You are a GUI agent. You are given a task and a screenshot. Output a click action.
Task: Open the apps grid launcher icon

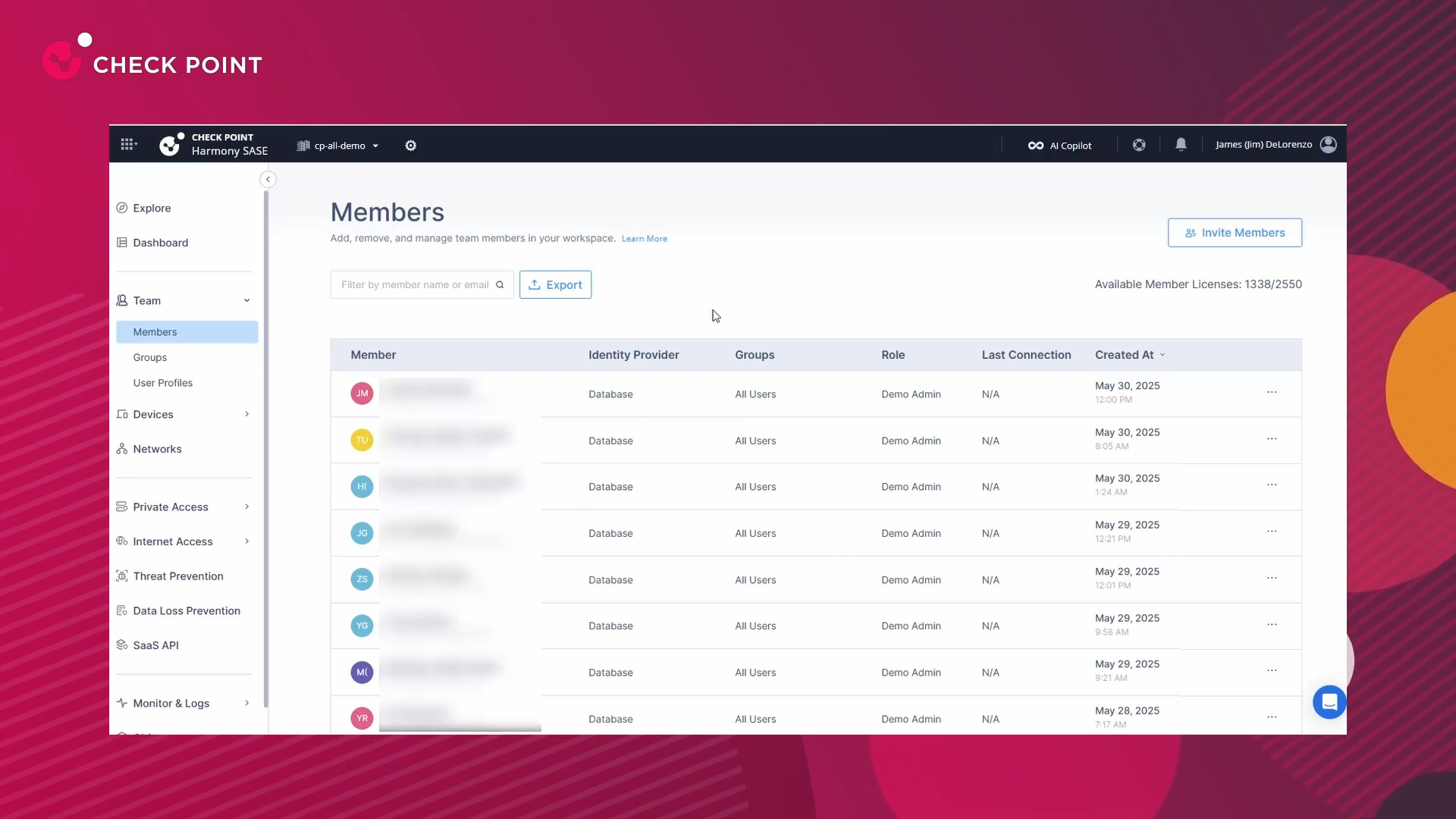128,144
